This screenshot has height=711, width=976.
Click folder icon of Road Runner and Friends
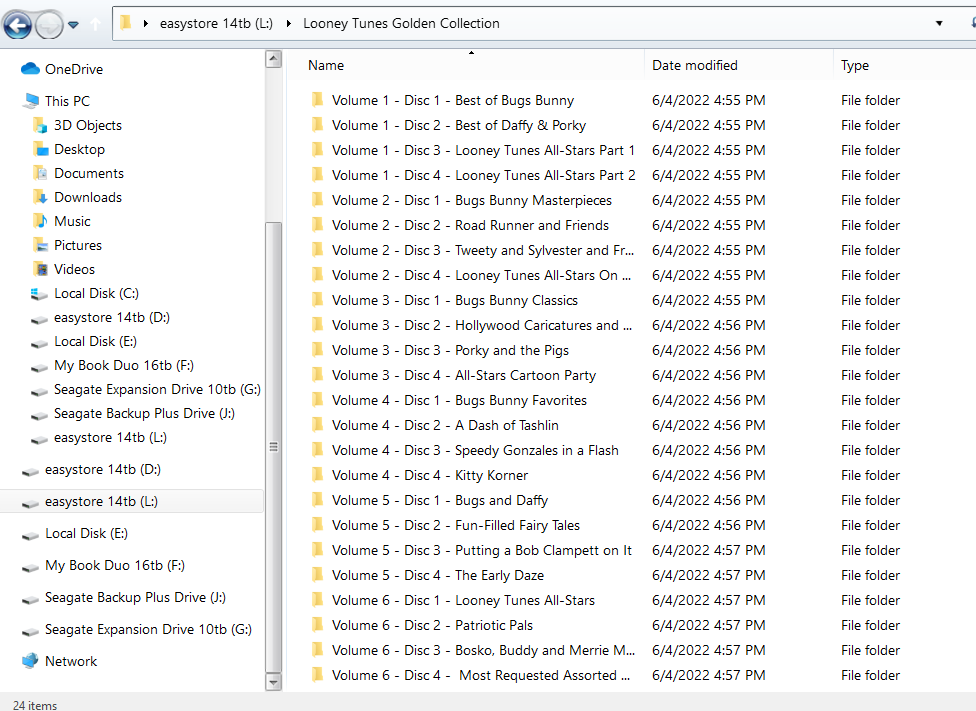coord(317,224)
